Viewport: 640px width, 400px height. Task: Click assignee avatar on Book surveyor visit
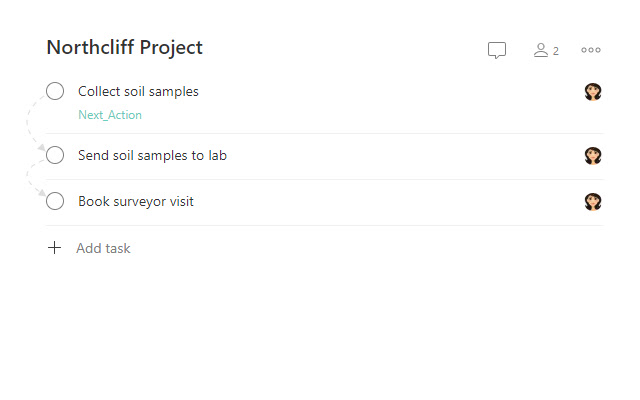593,202
